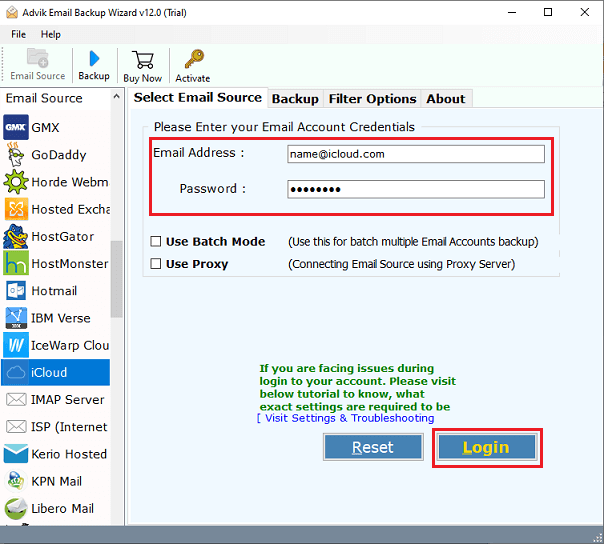This screenshot has height=544, width=604.
Task: Open the Help menu
Action: click(50, 34)
